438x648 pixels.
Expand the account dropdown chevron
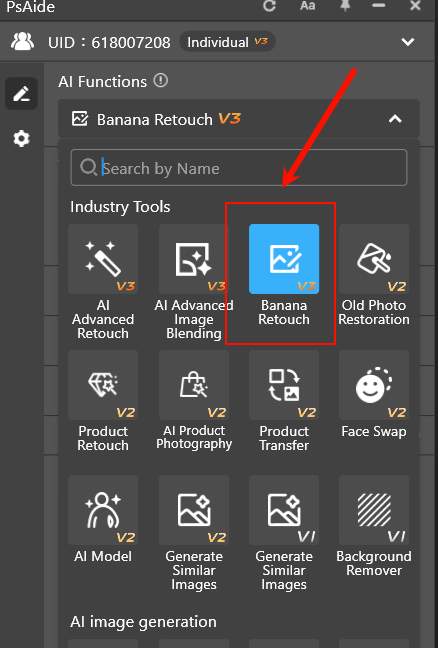[408, 42]
